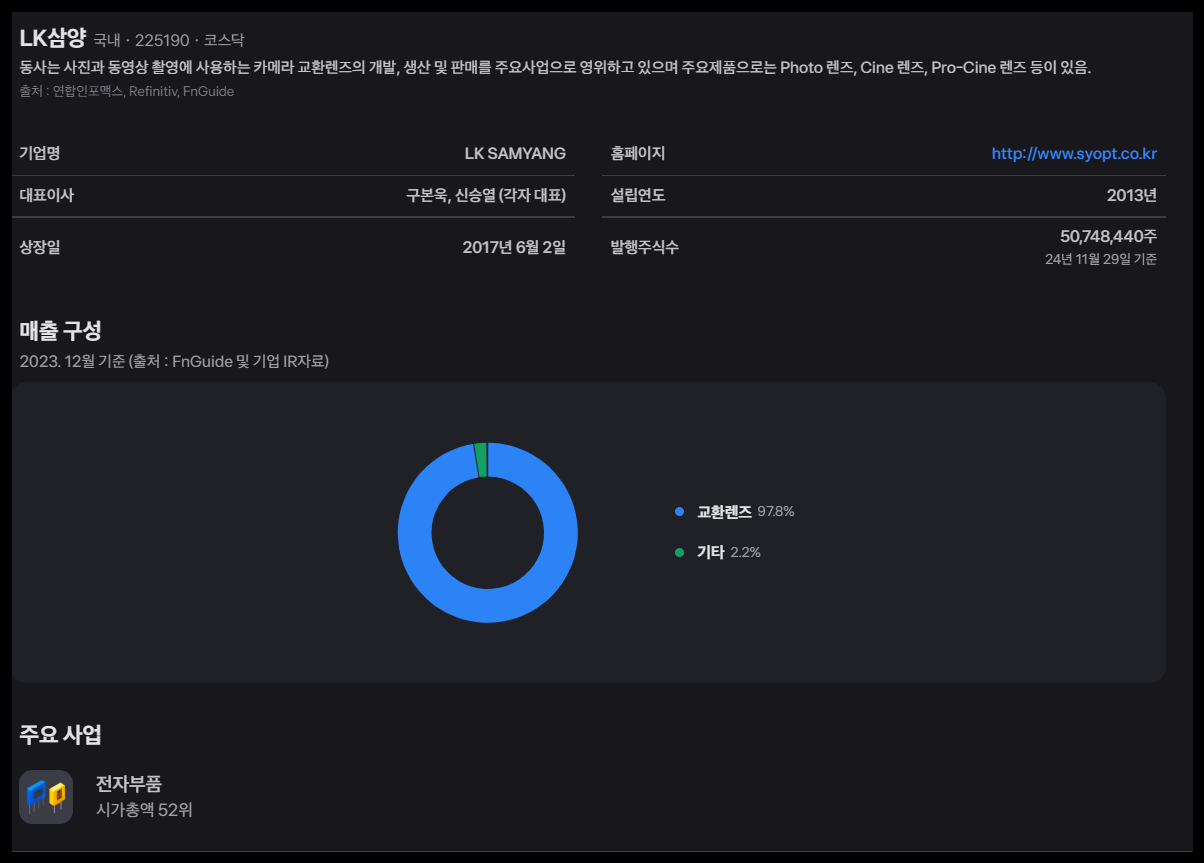Click the 2017년 6월 2일 listing date
1204x863 pixels.
(x=514, y=247)
